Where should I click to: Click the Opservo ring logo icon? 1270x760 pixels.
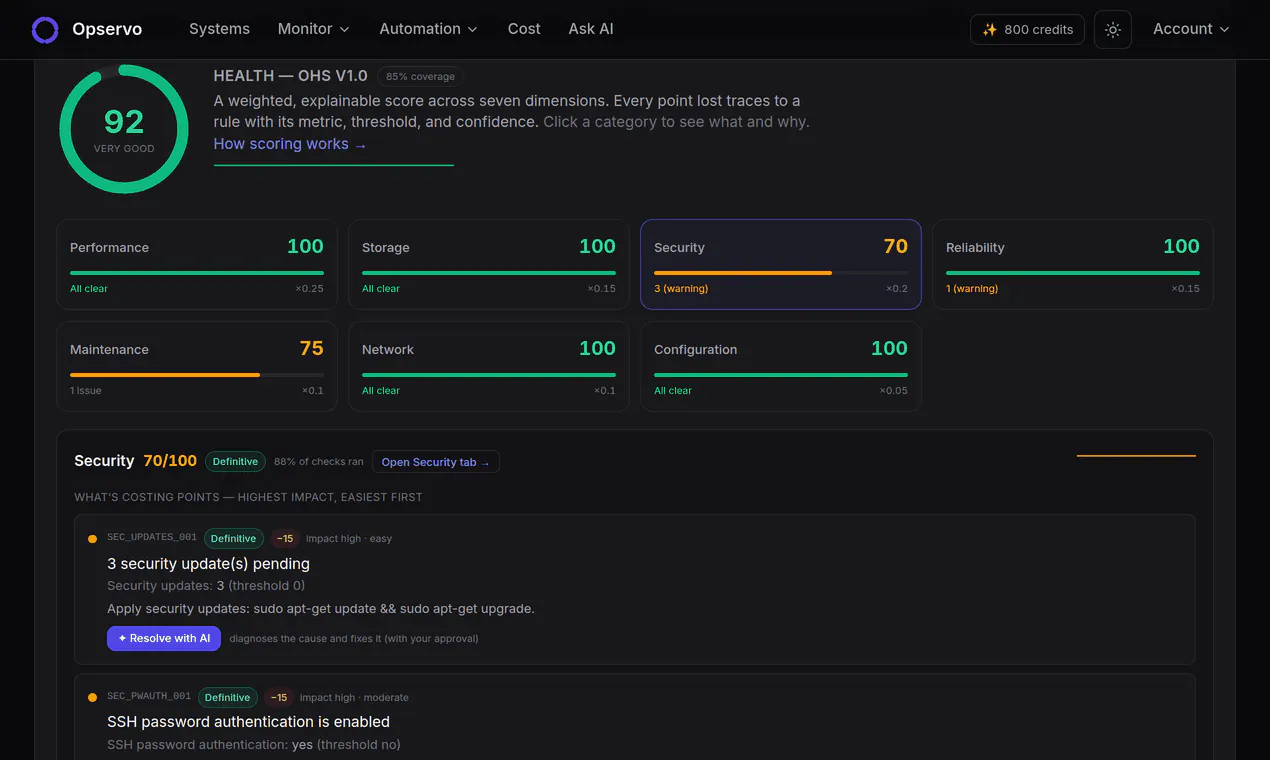[45, 30]
